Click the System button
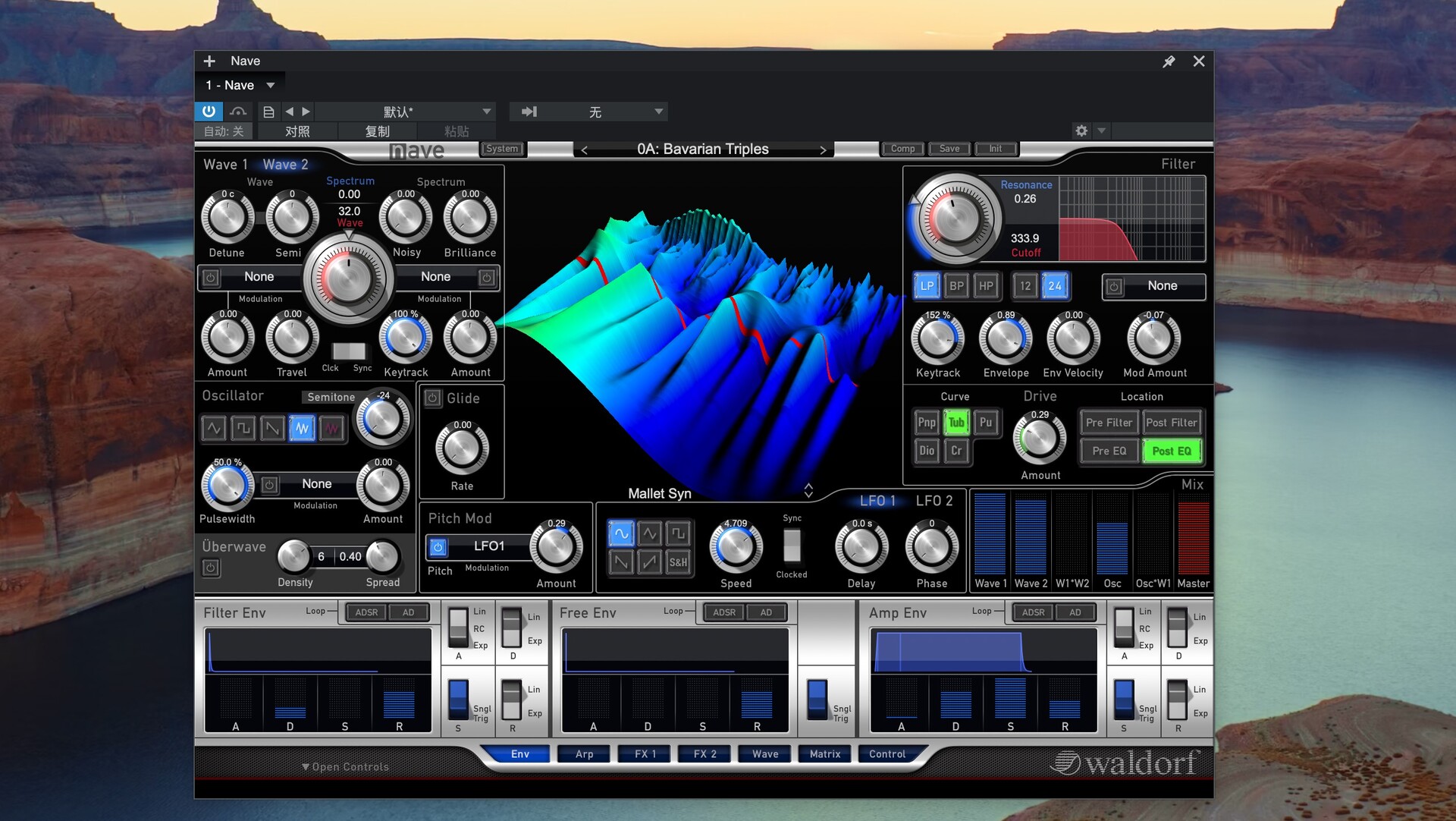The height and width of the screenshot is (821, 1456). [x=502, y=149]
